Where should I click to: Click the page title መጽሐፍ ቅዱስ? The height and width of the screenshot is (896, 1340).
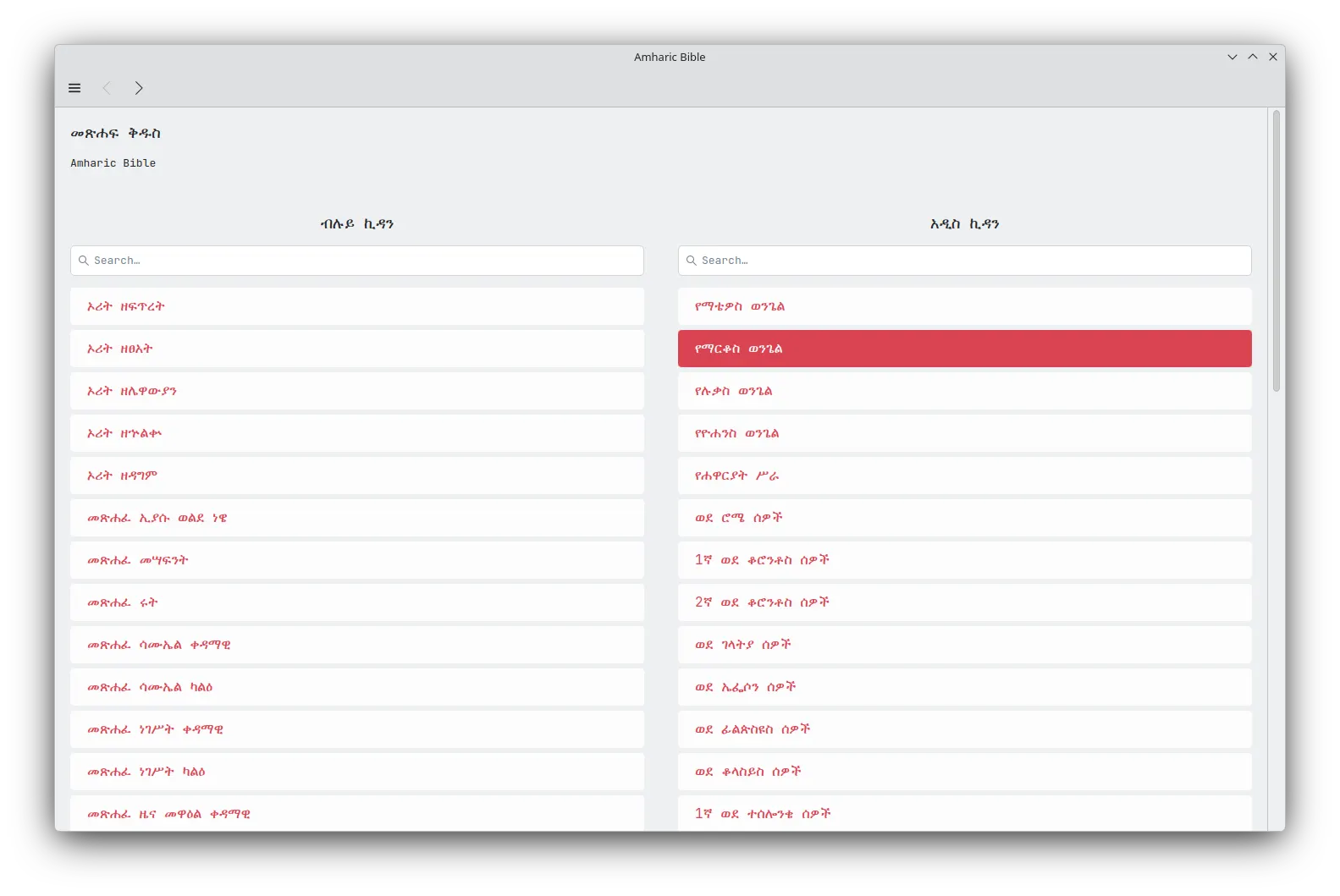pos(116,134)
